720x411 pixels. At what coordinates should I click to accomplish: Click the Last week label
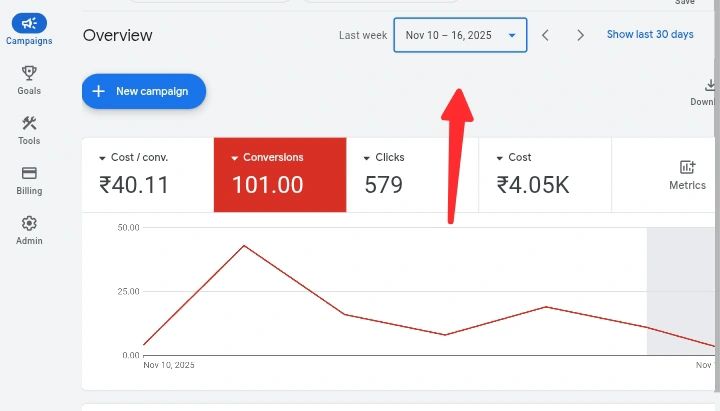(x=363, y=35)
